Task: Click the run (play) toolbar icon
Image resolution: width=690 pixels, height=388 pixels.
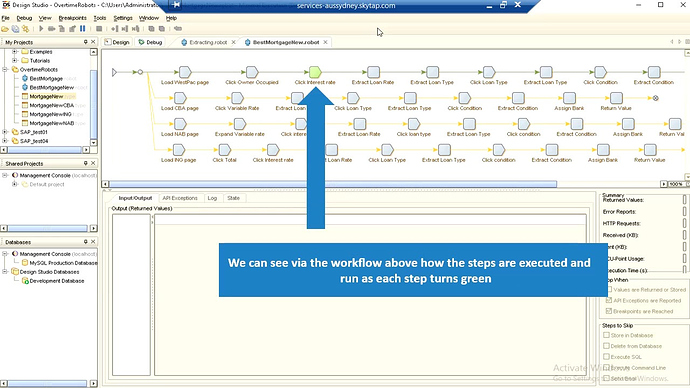Action: [x=41, y=29]
